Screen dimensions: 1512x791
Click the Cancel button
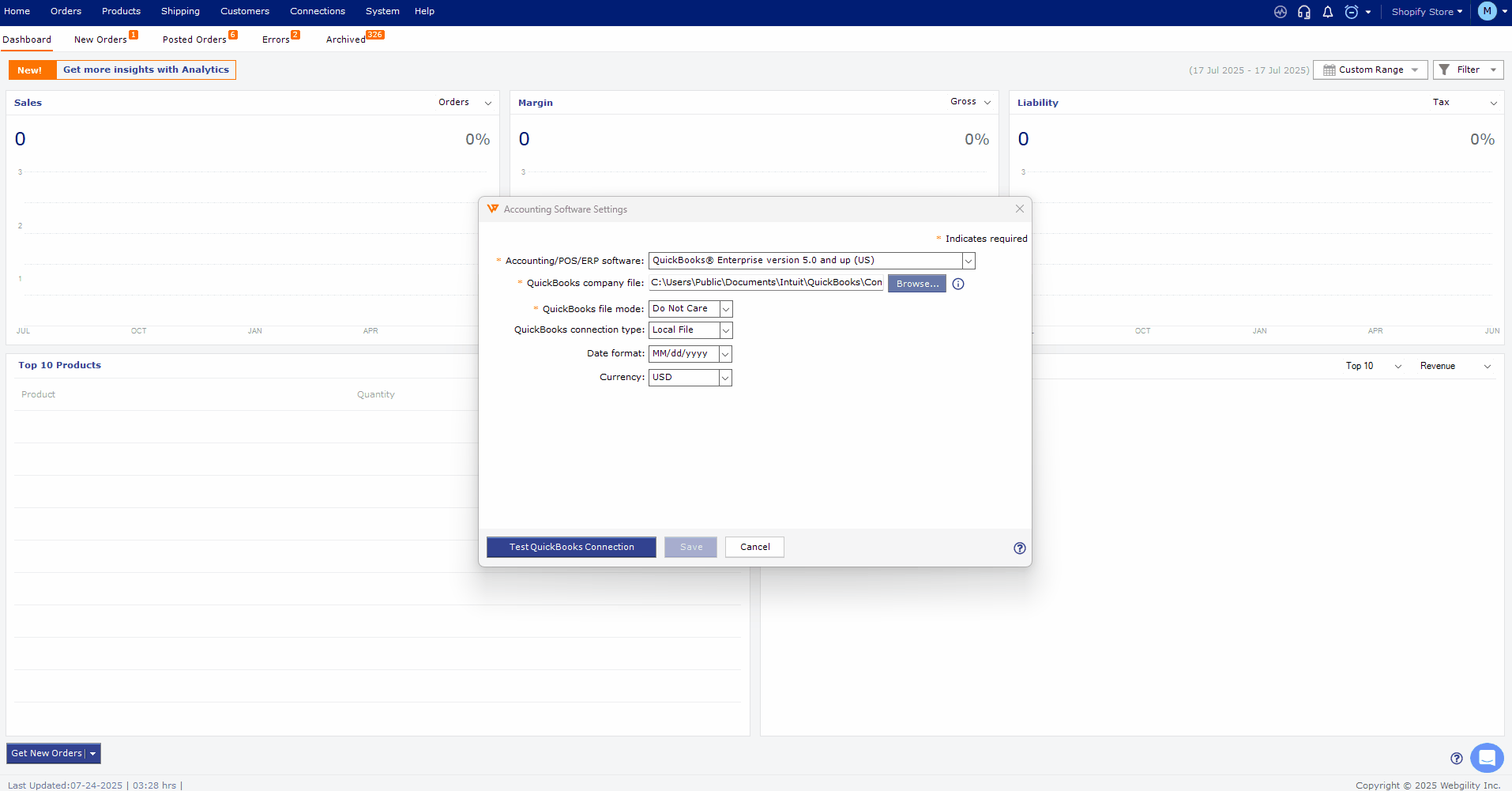(754, 547)
